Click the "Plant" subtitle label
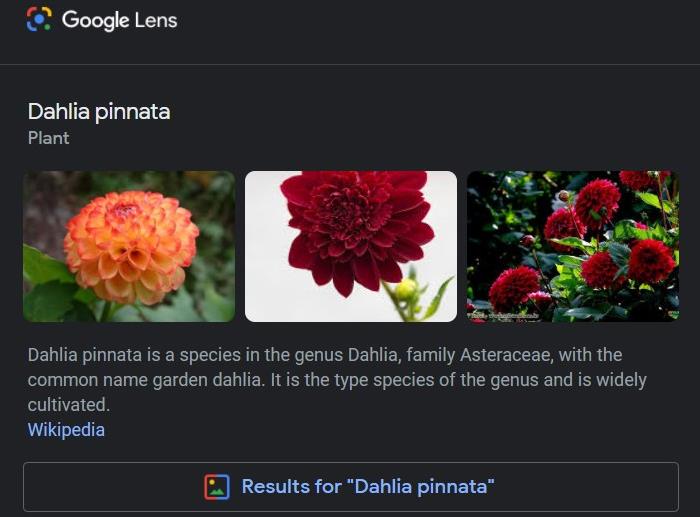The image size is (700, 517). 49,138
